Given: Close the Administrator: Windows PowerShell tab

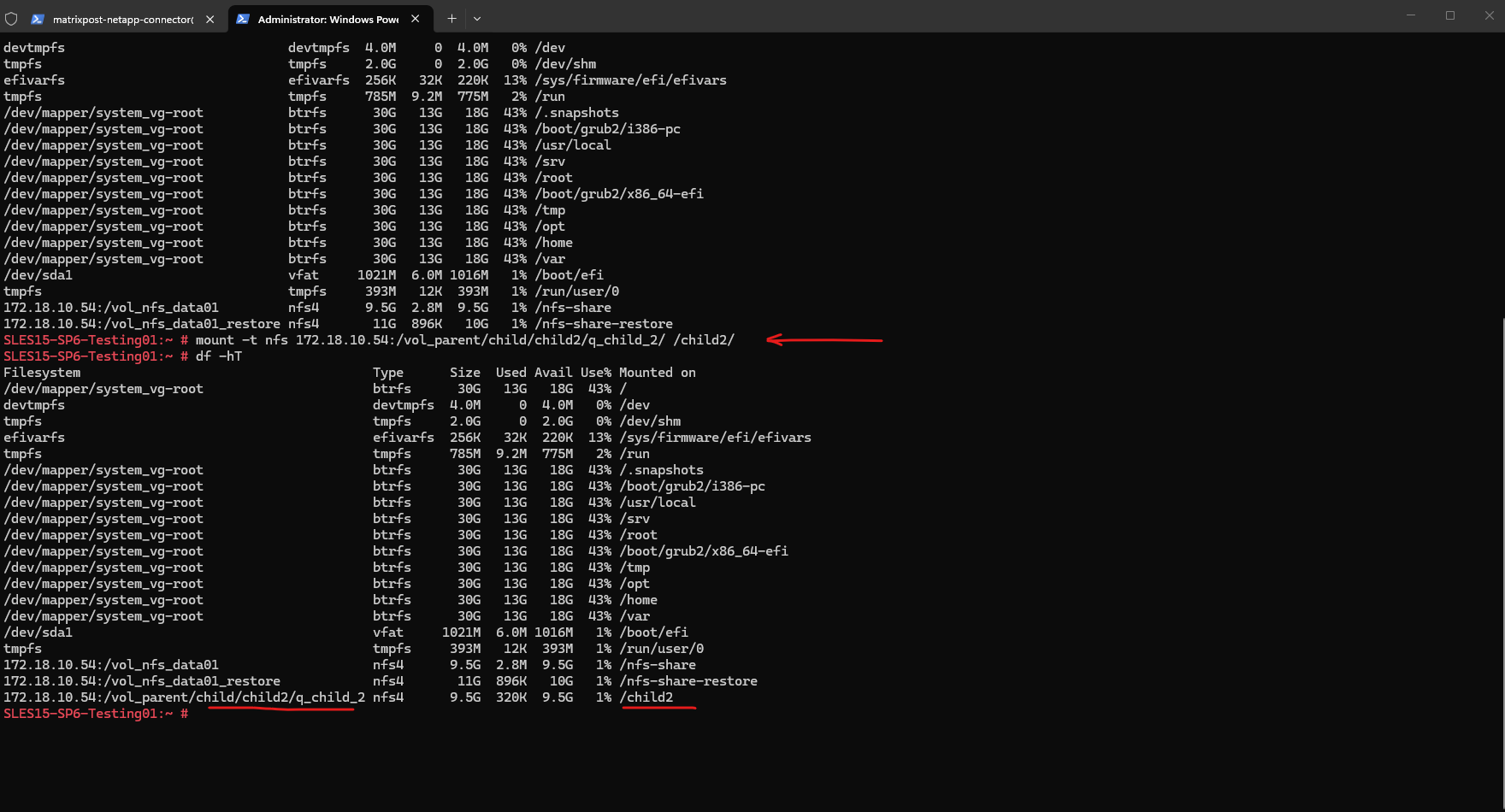Looking at the screenshot, I should [x=416, y=19].
